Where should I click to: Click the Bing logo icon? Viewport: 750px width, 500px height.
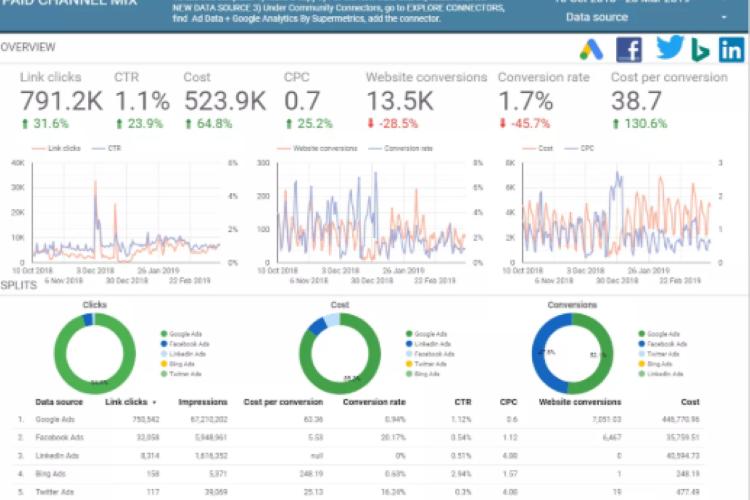click(700, 50)
